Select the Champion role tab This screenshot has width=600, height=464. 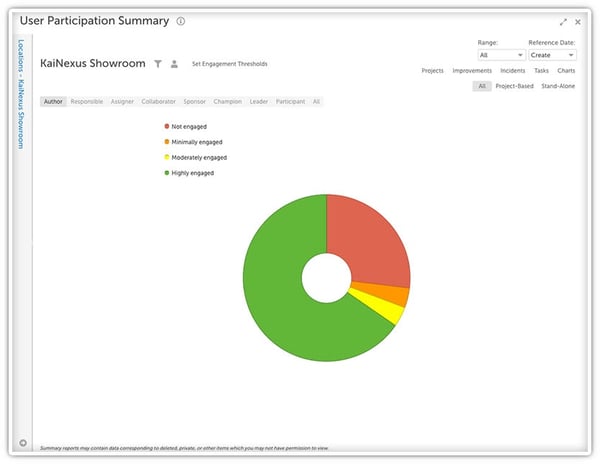pos(228,101)
